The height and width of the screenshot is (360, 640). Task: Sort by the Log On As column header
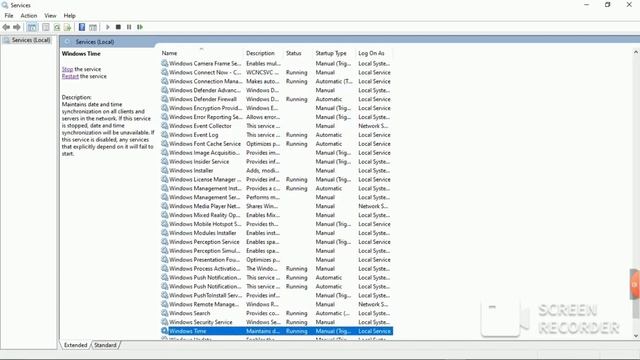coord(374,53)
